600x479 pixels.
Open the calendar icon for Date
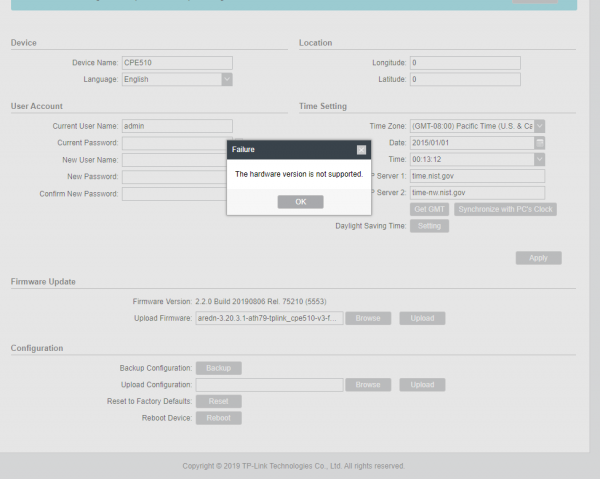(x=540, y=143)
